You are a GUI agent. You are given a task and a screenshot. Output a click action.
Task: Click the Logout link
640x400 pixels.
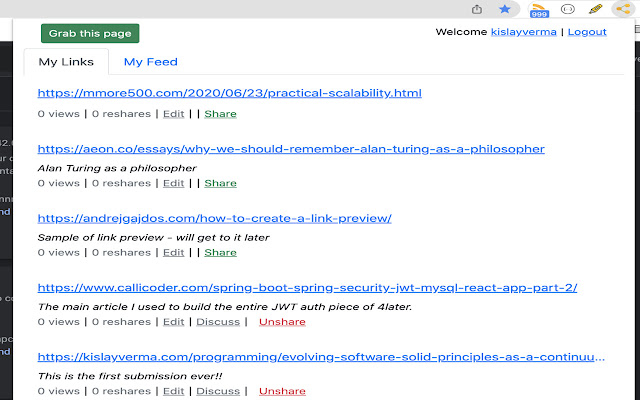(x=587, y=32)
